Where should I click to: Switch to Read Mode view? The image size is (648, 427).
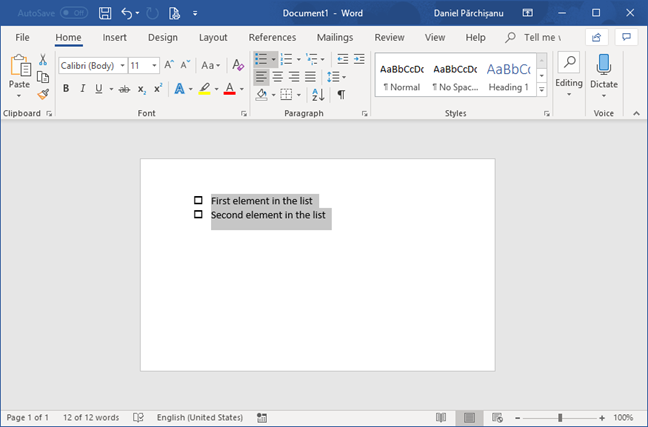[441, 417]
